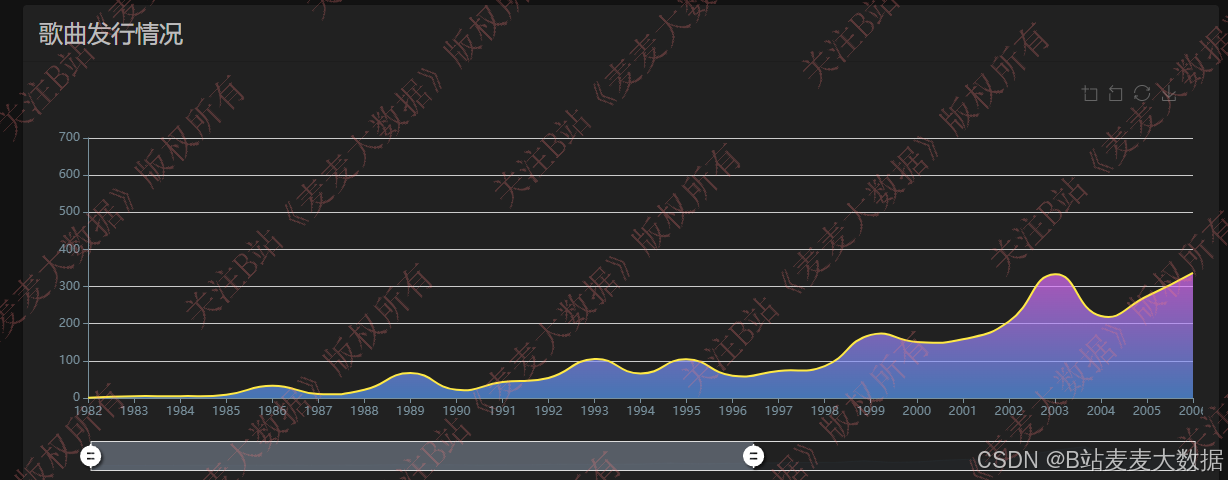Click the x-axis label 2000
This screenshot has width=1228, height=480.
point(916,410)
